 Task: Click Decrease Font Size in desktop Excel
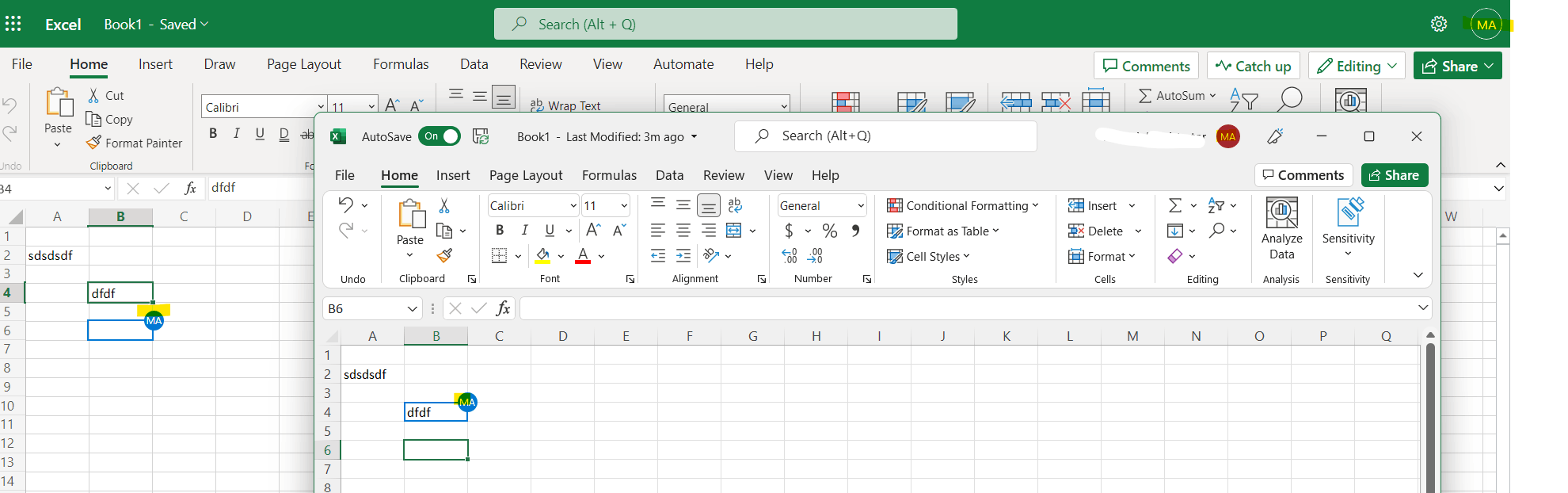tap(619, 231)
